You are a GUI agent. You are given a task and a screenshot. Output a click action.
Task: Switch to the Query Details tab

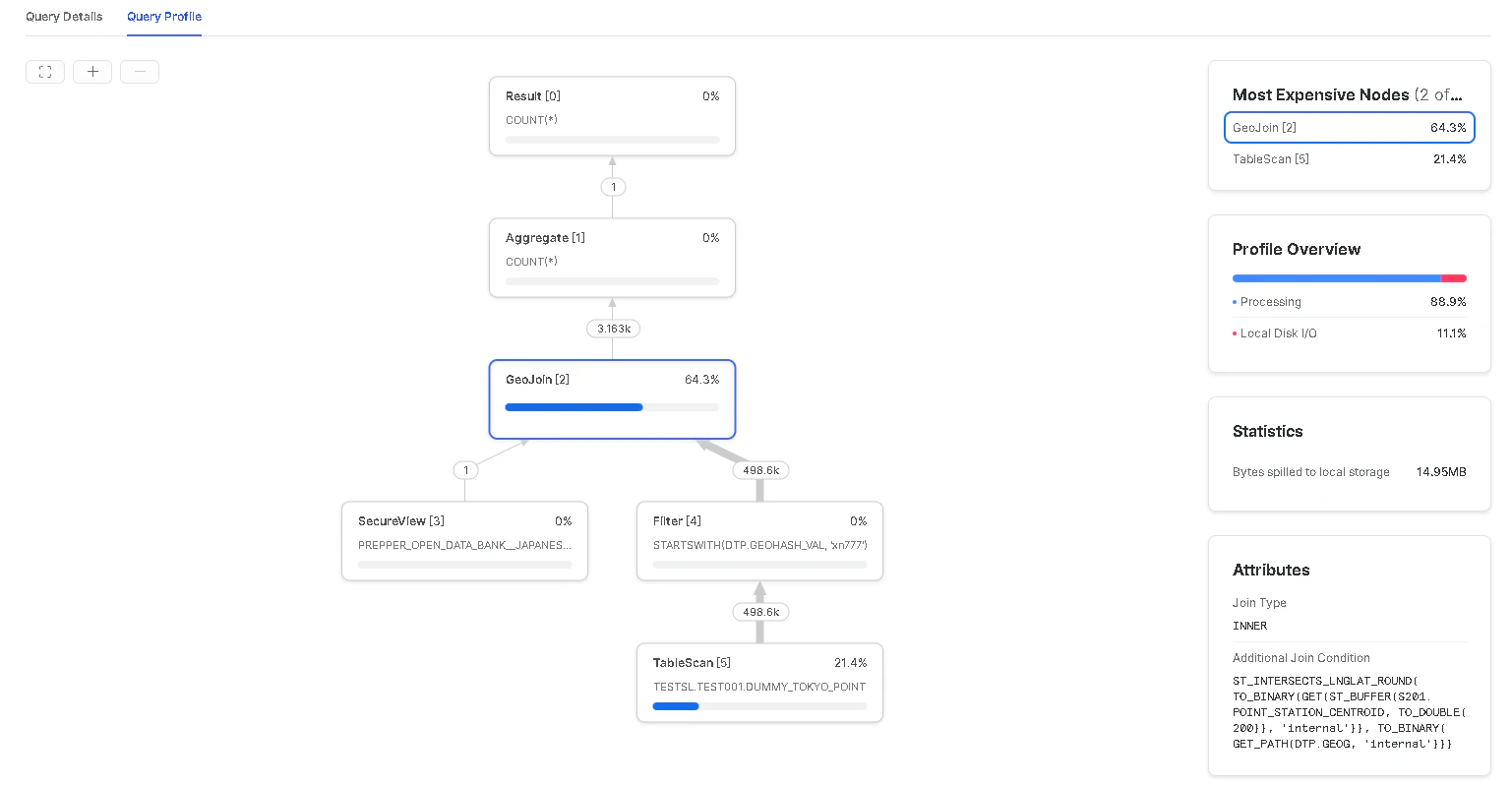click(x=64, y=17)
